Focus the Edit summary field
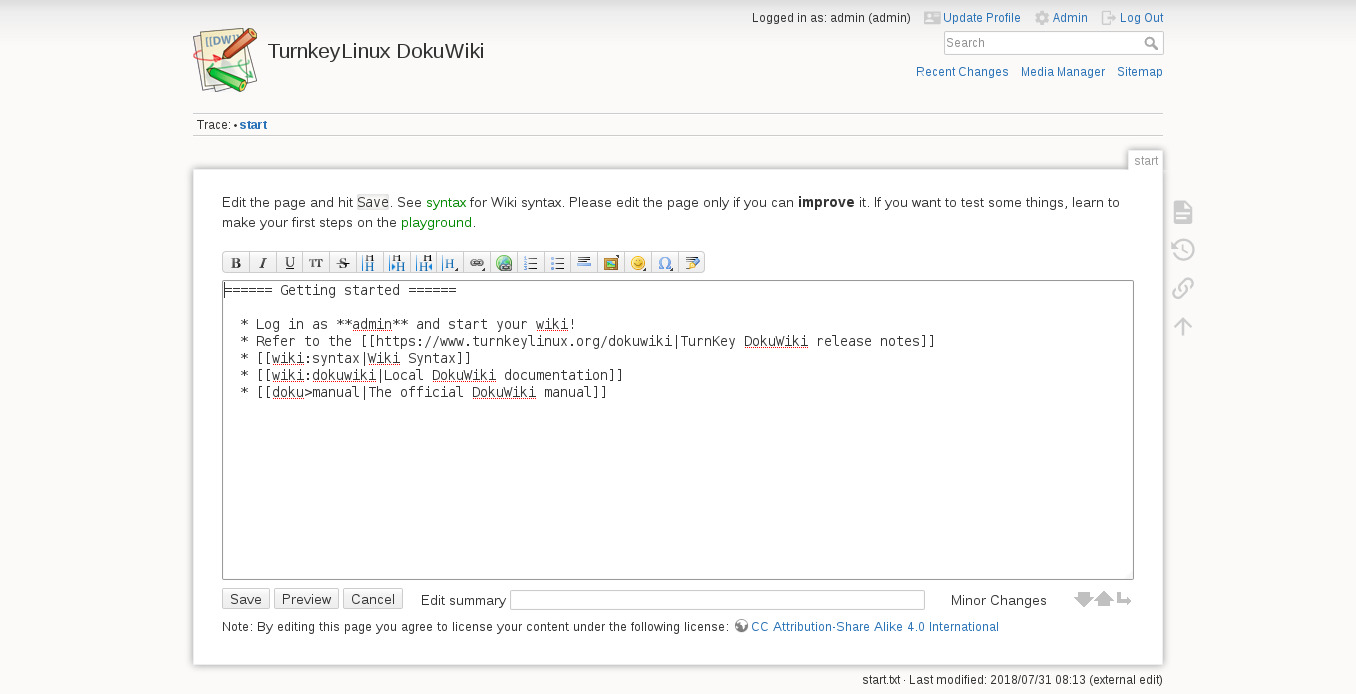Image resolution: width=1356 pixels, height=694 pixels. tap(717, 600)
